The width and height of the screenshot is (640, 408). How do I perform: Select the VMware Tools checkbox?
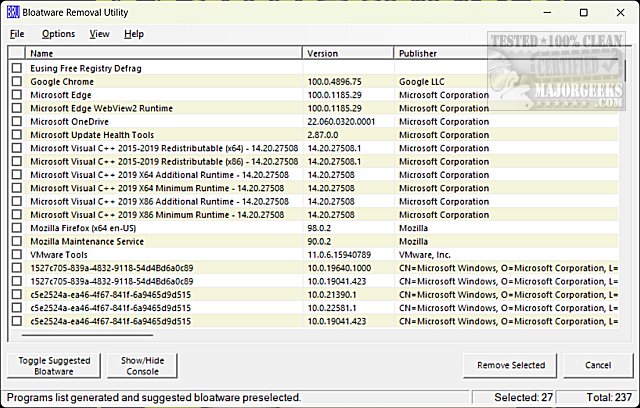pyautogui.click(x=16, y=255)
